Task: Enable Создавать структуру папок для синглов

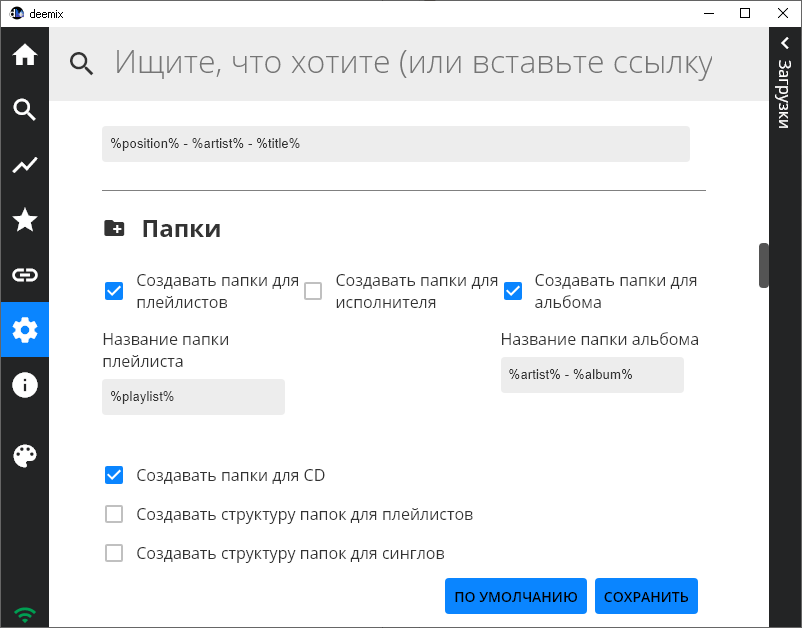Action: coord(114,552)
